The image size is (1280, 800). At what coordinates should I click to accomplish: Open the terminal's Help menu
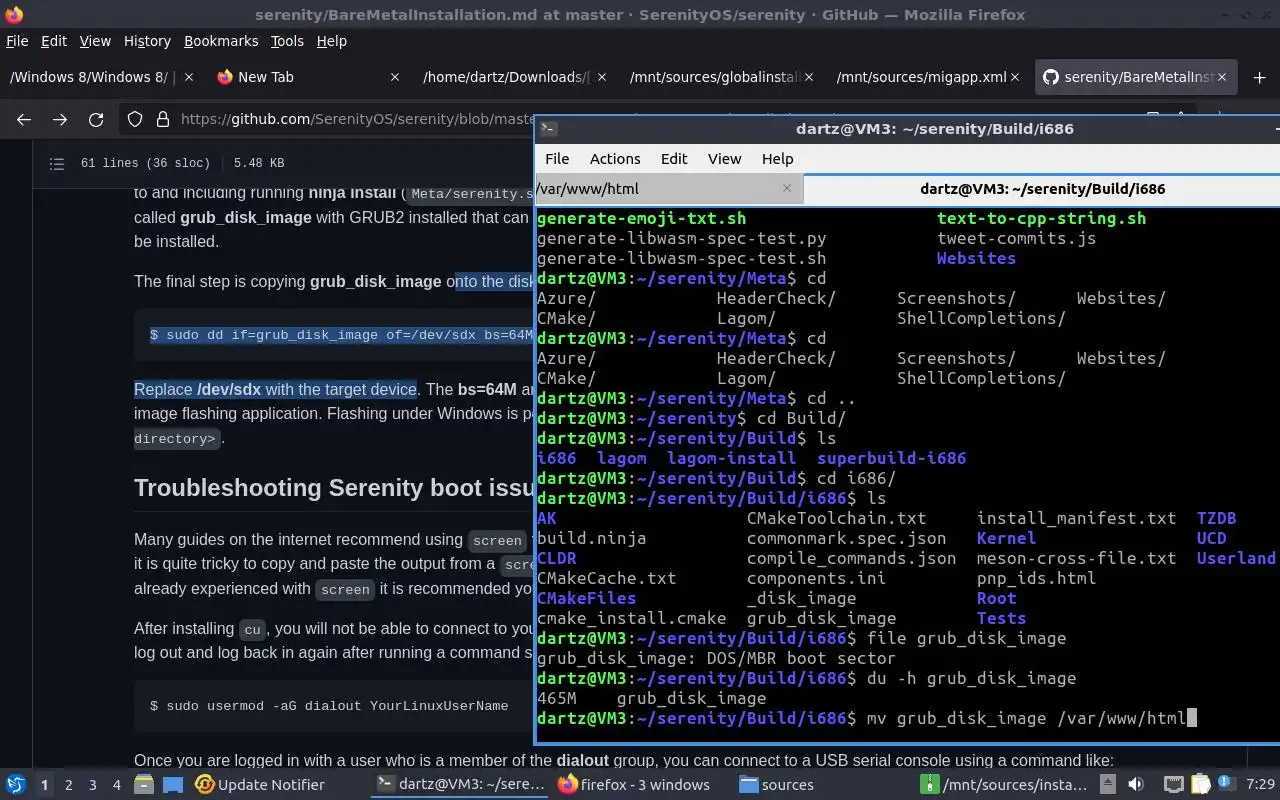[x=777, y=159]
